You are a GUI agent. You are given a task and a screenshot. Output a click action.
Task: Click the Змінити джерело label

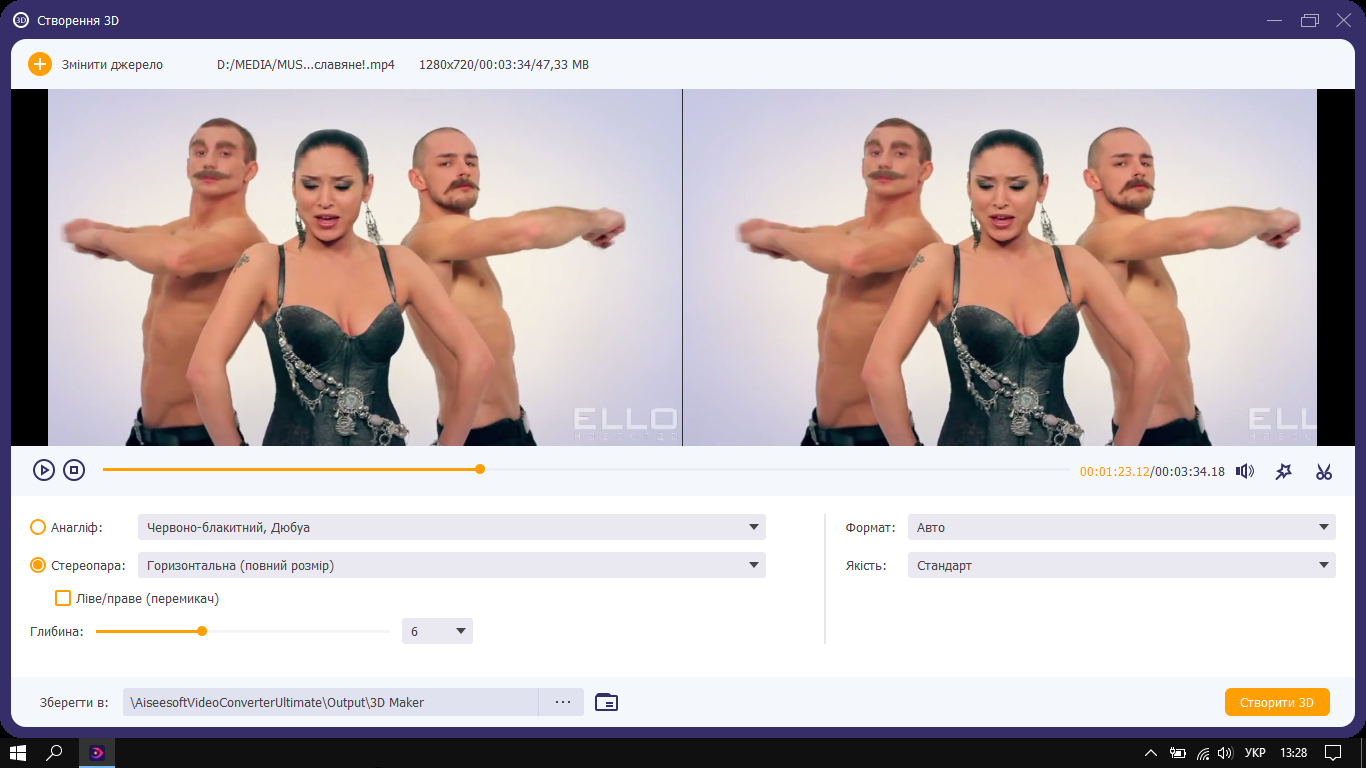click(x=112, y=65)
